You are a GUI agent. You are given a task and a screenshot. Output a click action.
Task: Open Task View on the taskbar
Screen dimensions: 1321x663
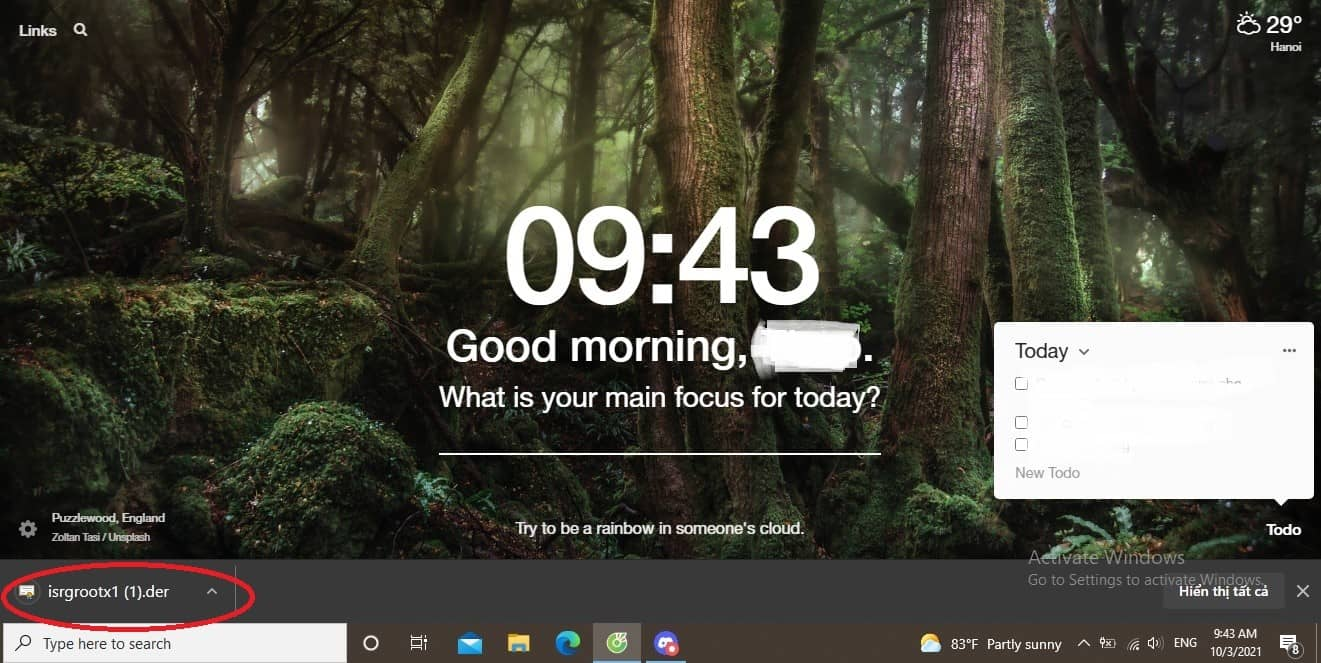coord(419,643)
